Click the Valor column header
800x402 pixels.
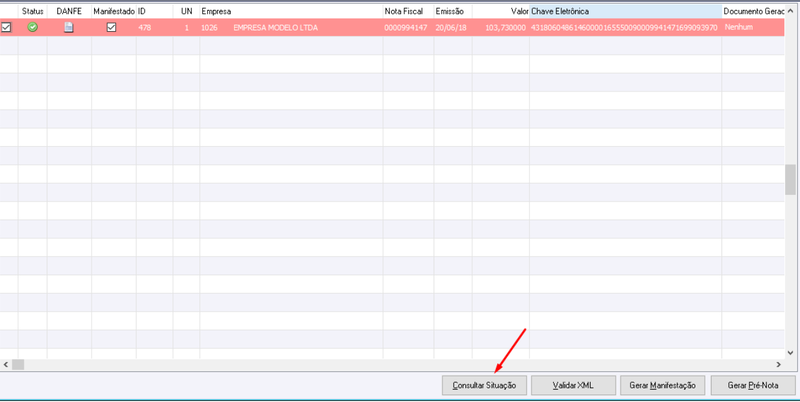tap(501, 11)
